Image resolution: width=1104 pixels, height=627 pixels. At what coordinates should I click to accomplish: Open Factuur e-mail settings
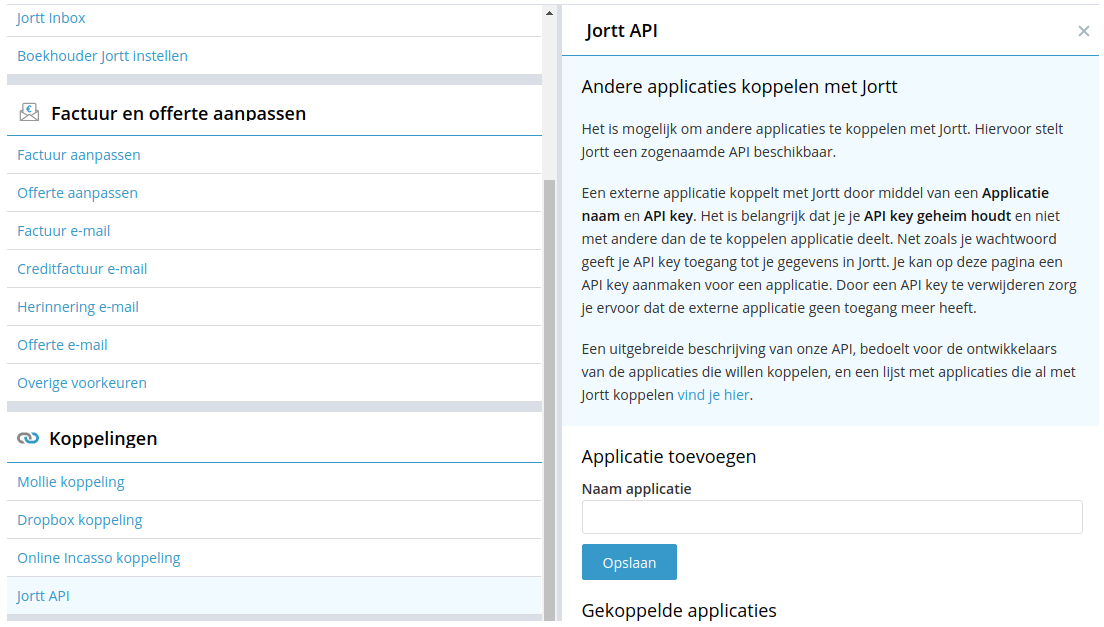63,231
